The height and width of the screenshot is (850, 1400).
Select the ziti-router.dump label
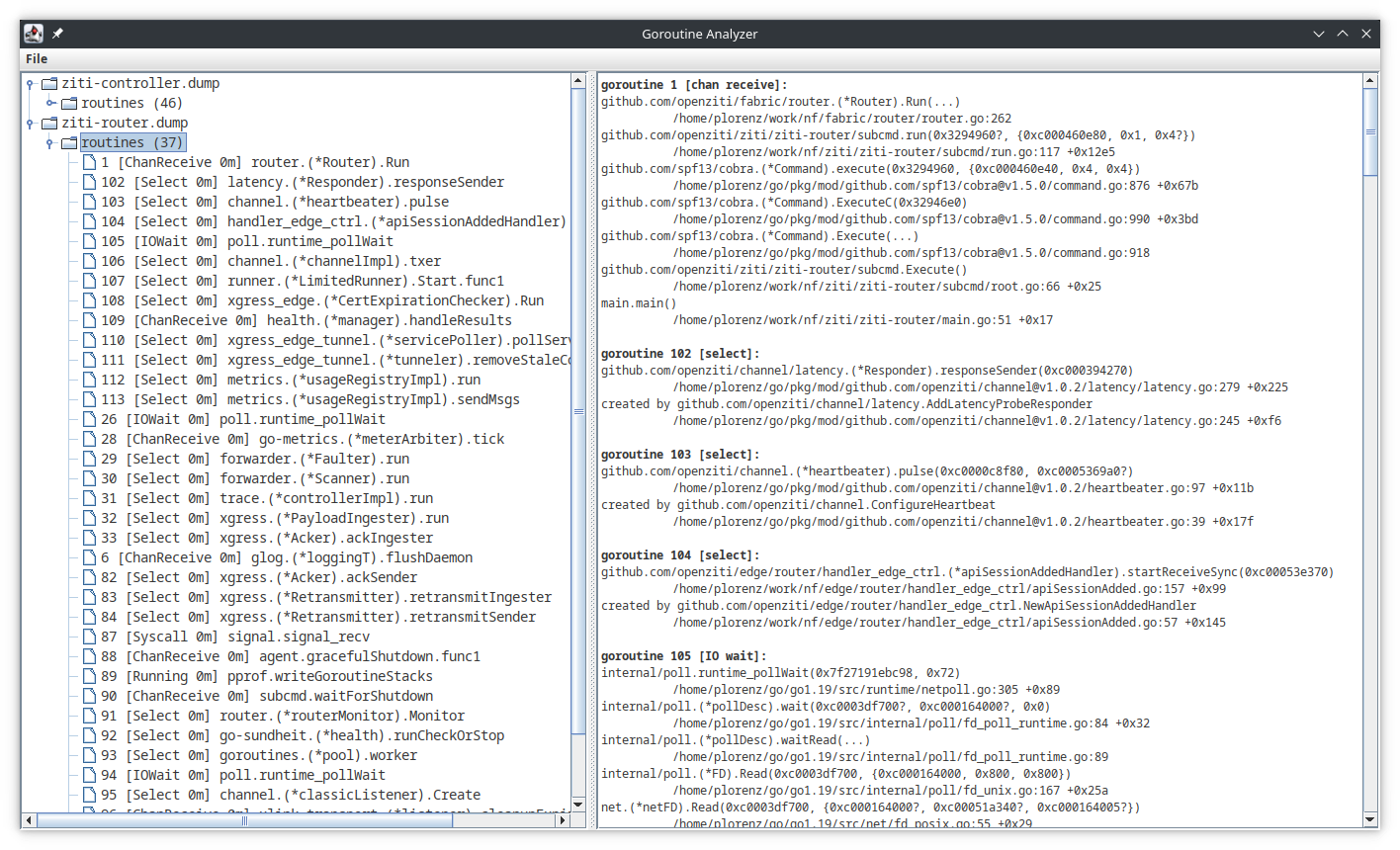tap(125, 123)
